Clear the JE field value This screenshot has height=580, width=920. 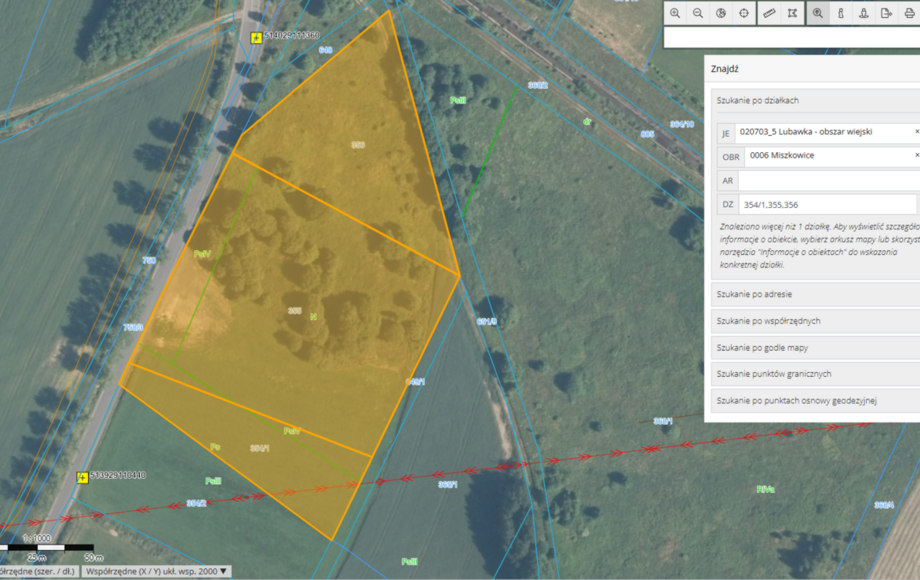[x=916, y=132]
